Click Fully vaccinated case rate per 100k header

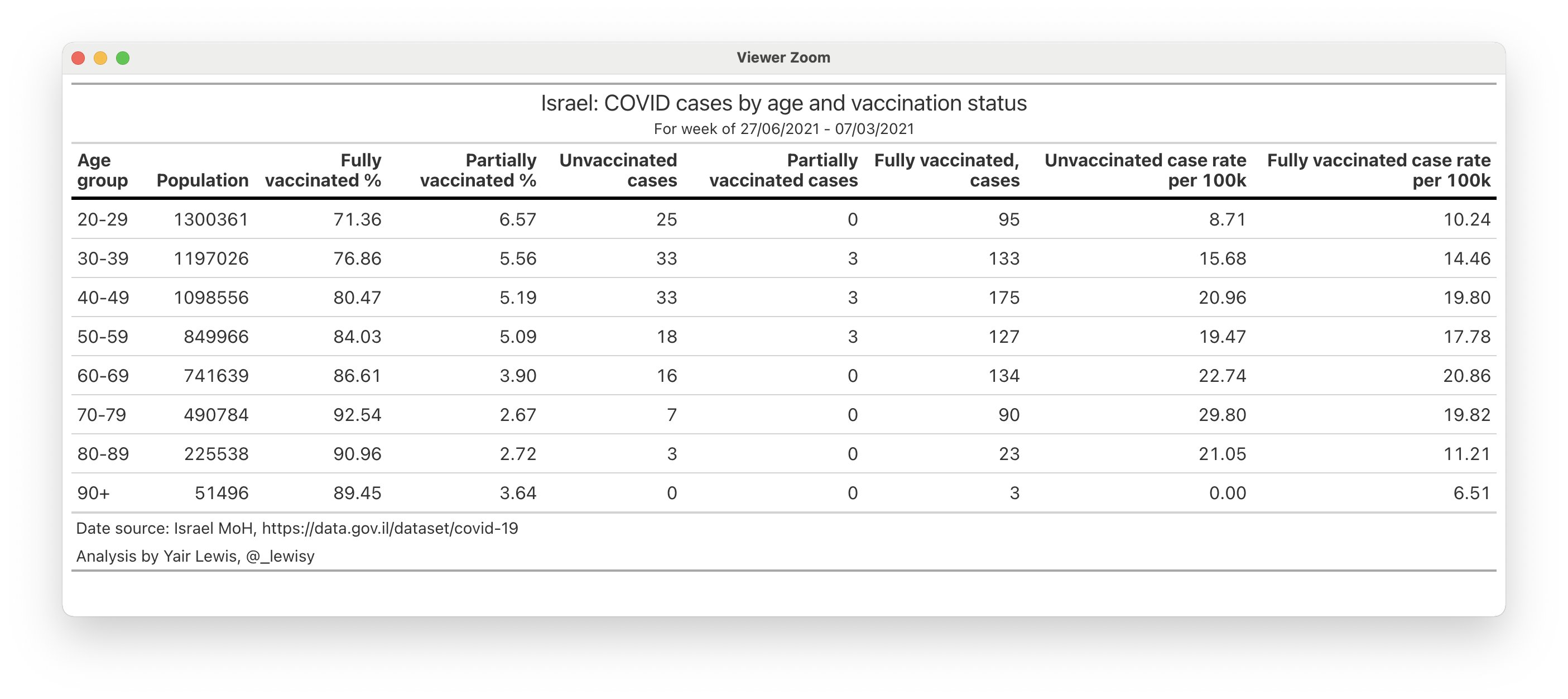coord(1379,170)
